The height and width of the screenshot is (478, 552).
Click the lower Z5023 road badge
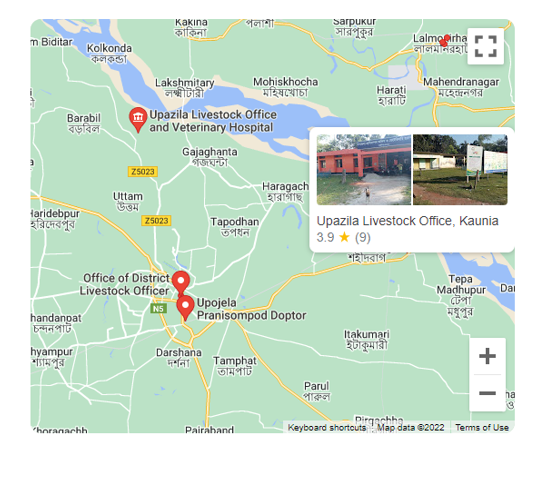[156, 221]
